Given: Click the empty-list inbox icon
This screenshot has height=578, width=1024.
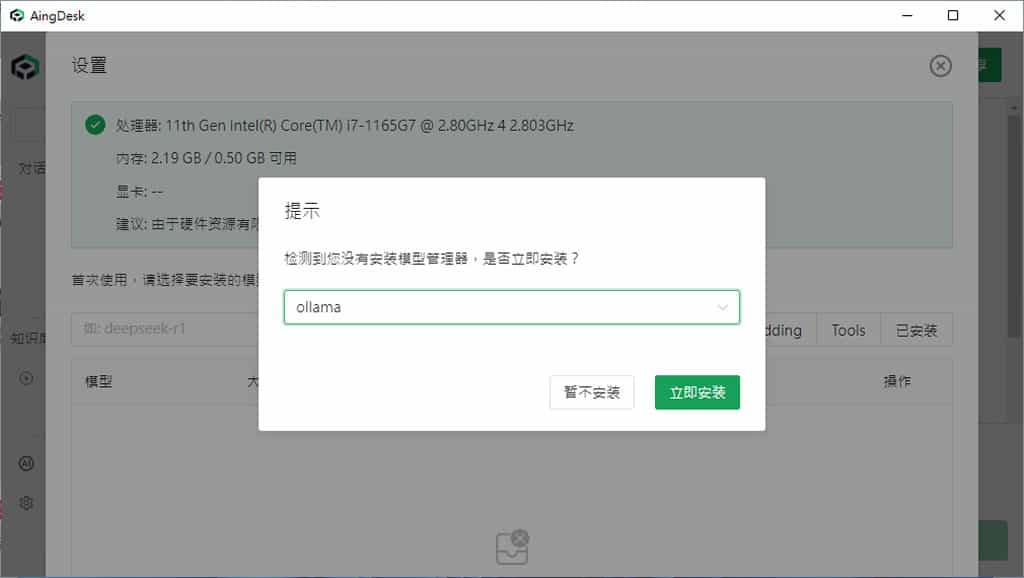Looking at the screenshot, I should (x=513, y=547).
